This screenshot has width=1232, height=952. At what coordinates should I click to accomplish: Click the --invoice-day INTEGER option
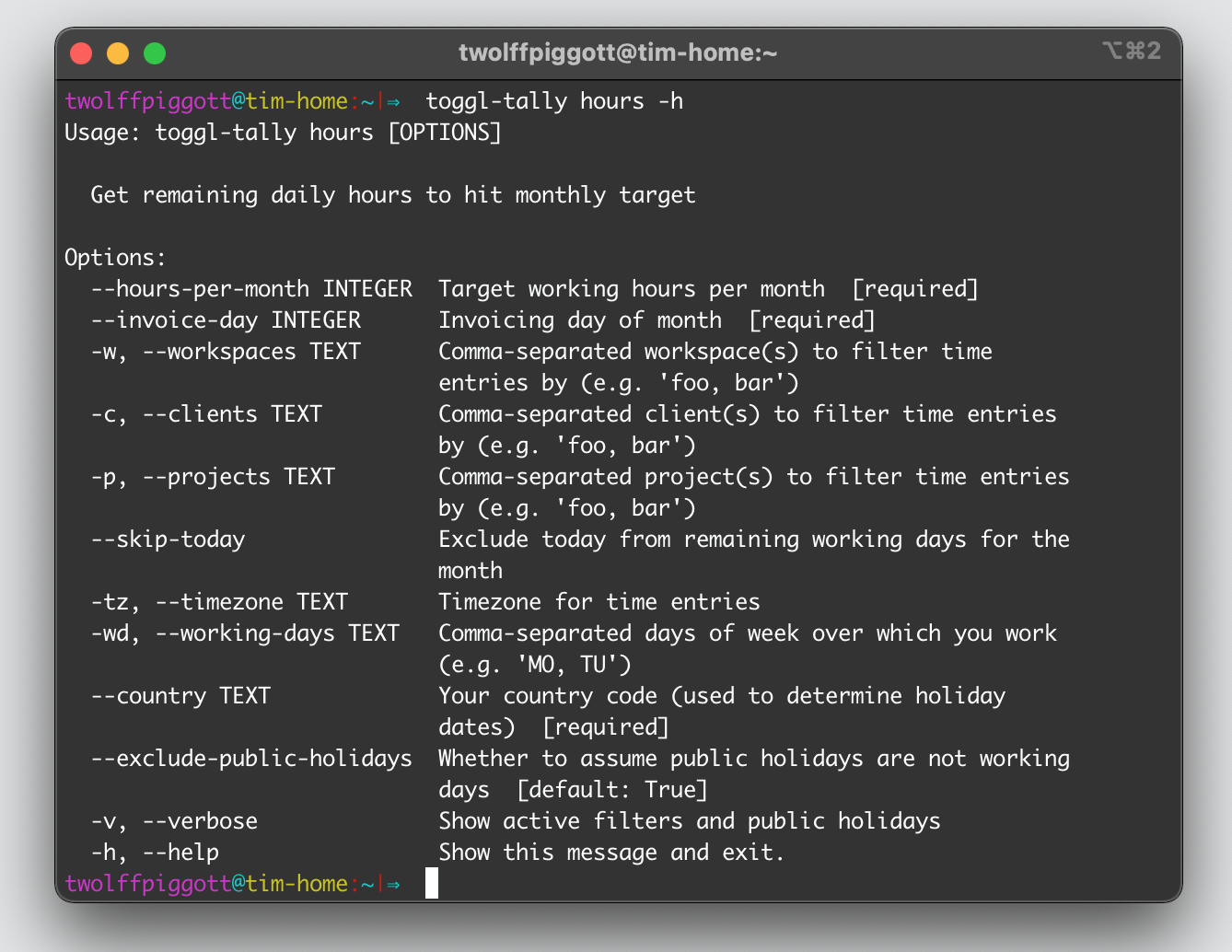(x=226, y=319)
